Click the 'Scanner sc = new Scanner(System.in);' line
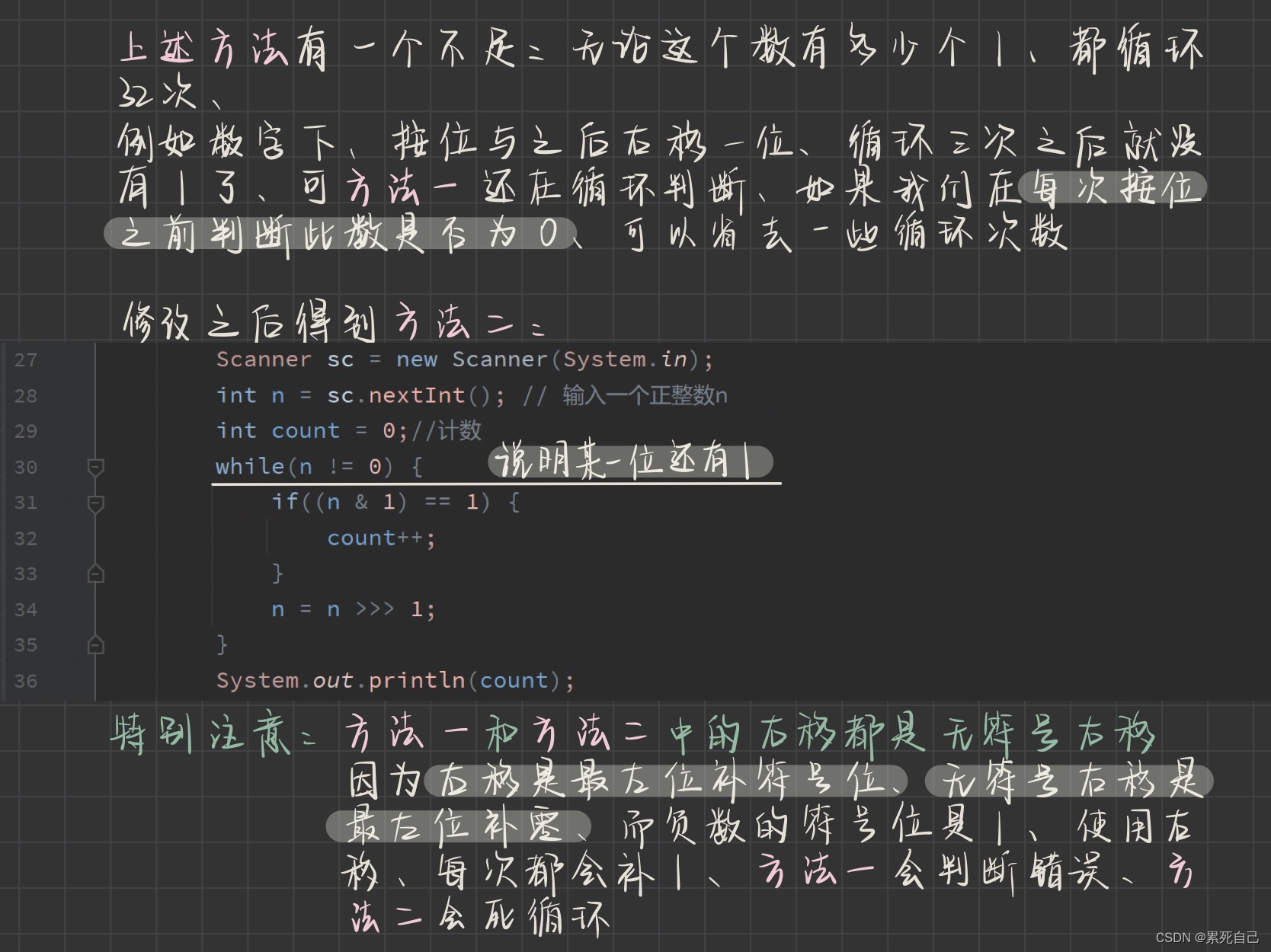1271x952 pixels. (x=465, y=359)
